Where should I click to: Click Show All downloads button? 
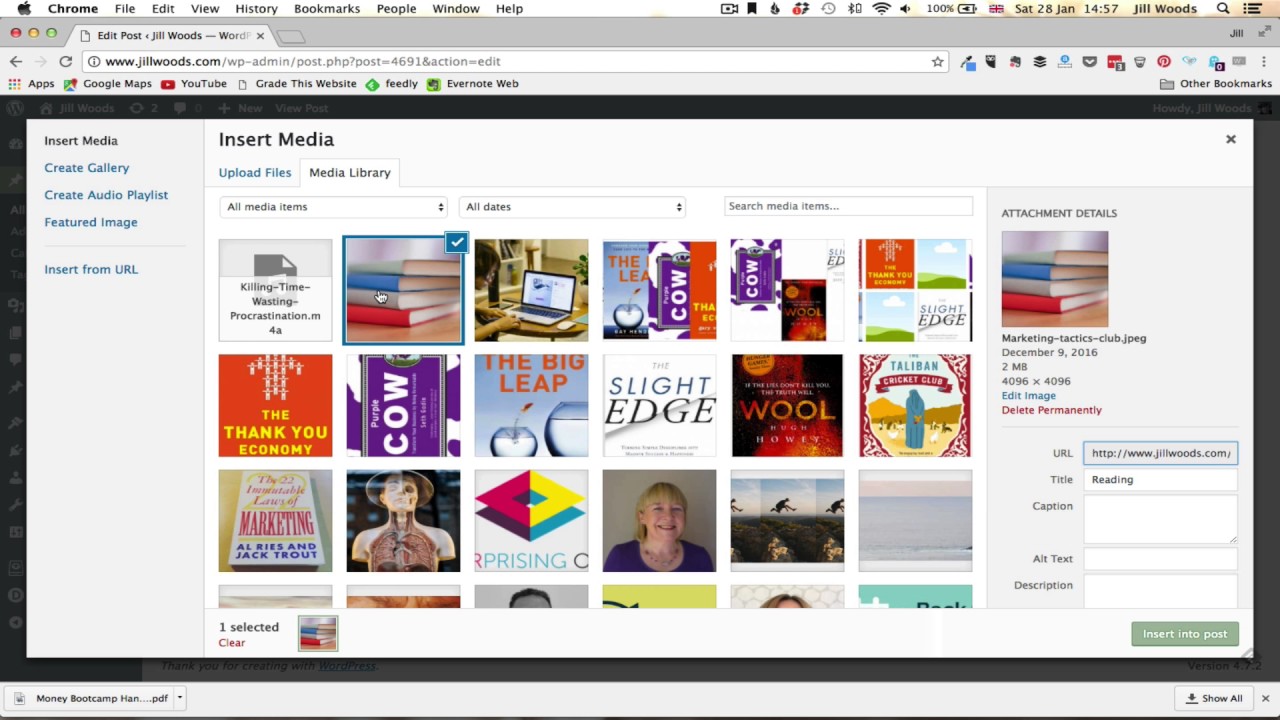pyautogui.click(x=1213, y=698)
